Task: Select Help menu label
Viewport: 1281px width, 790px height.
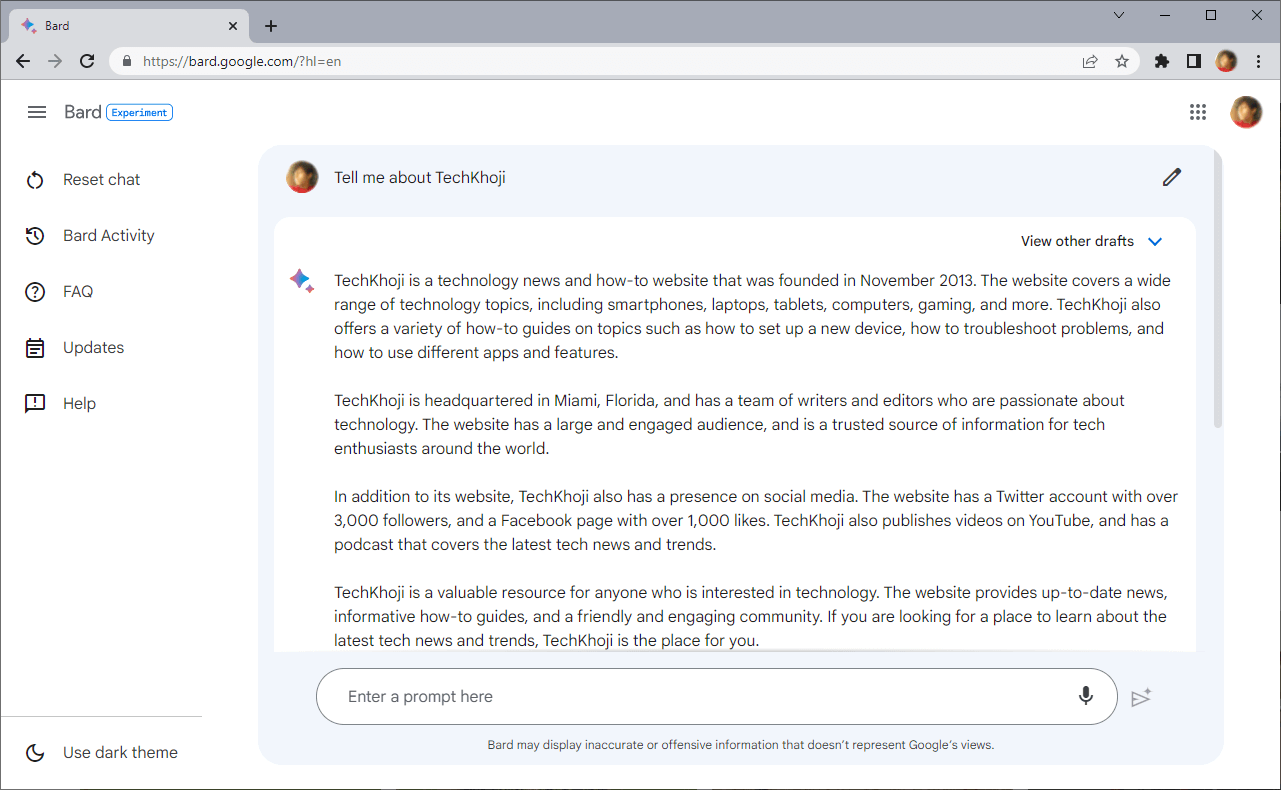Action: [80, 404]
